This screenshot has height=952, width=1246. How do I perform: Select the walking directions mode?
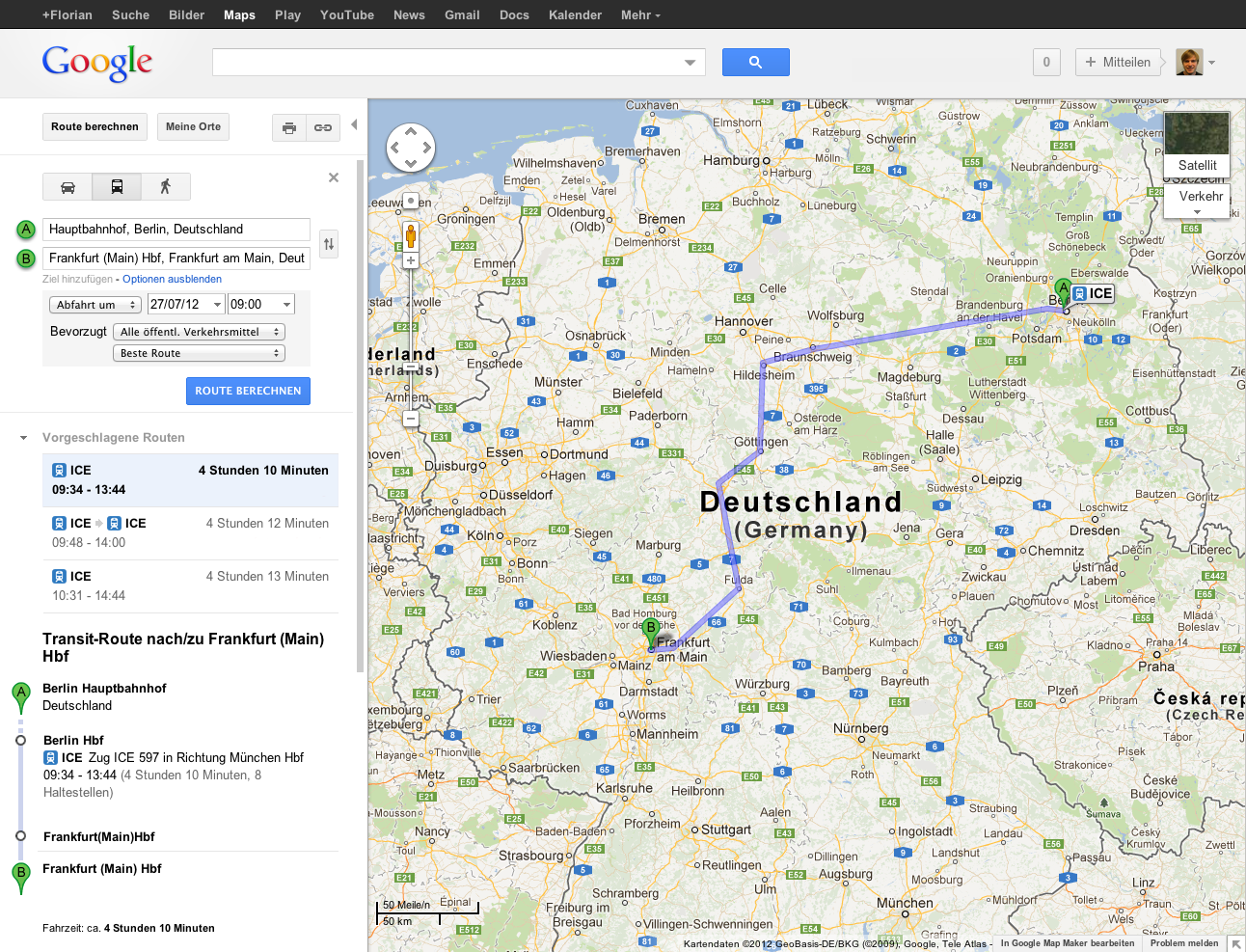click(x=166, y=186)
